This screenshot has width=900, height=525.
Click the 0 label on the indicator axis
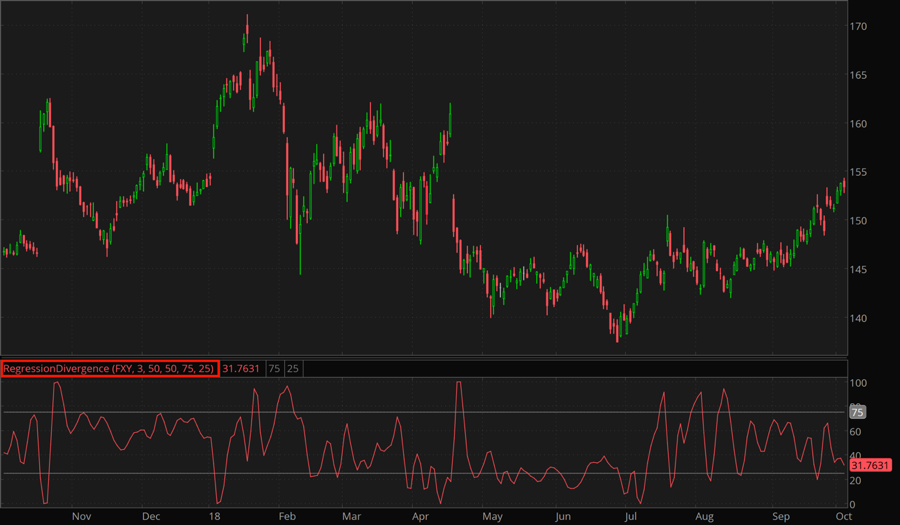pyautogui.click(x=853, y=504)
